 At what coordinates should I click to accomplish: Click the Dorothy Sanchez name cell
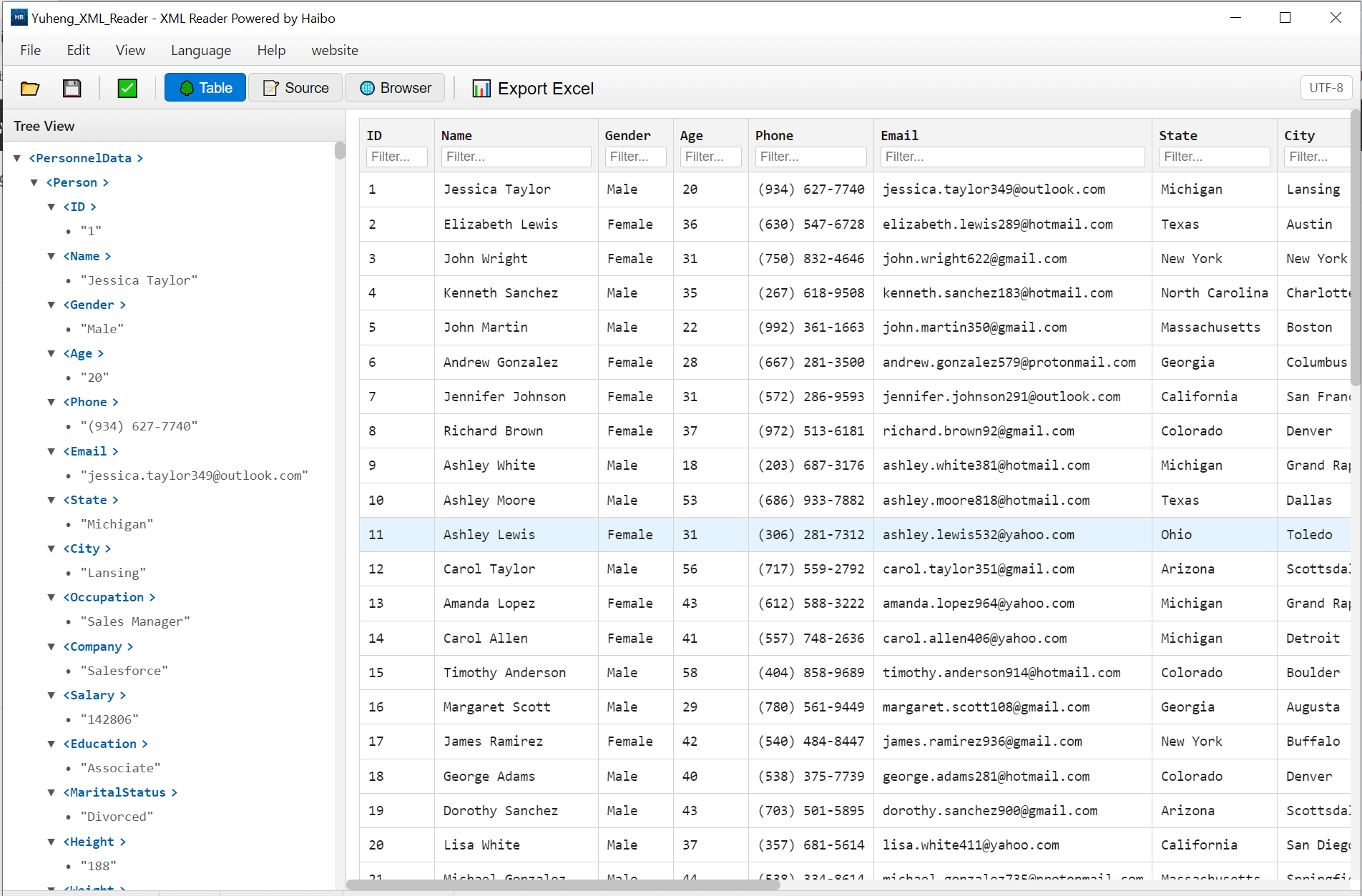[516, 810]
